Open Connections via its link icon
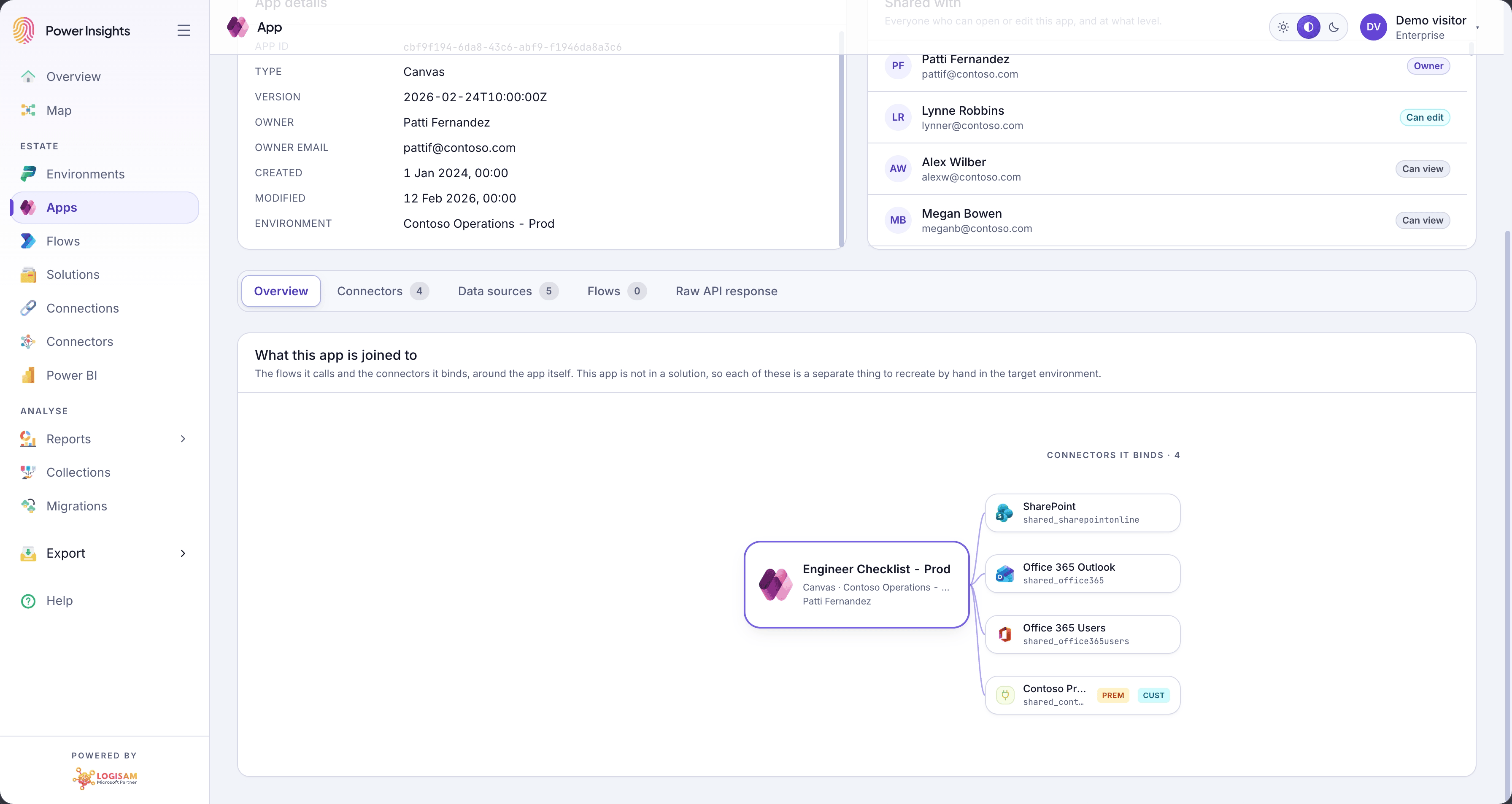 (28, 308)
